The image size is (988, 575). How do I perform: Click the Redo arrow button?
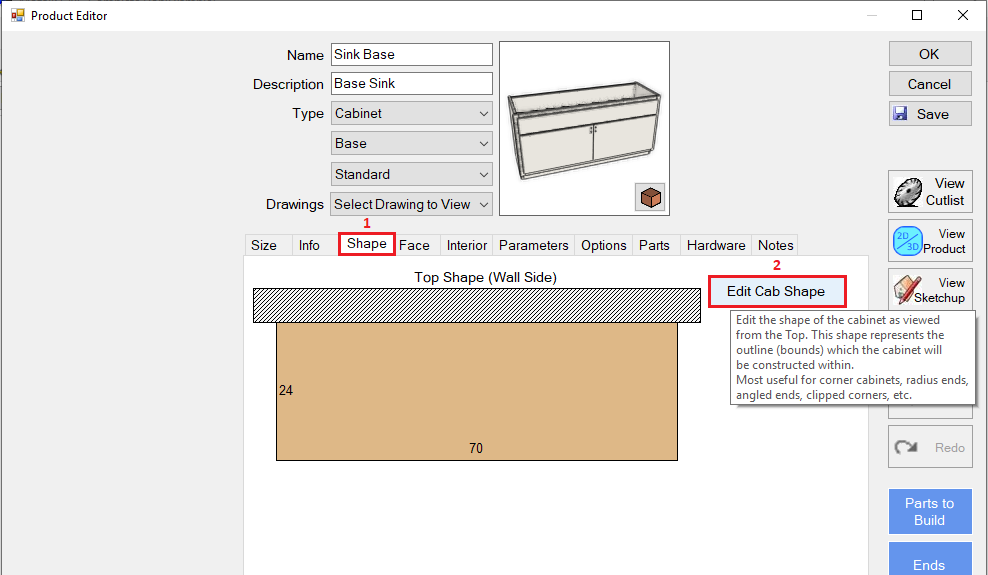tap(930, 447)
